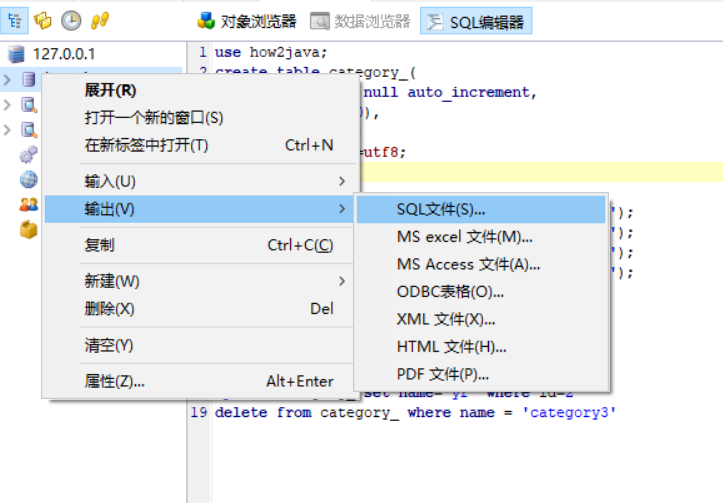Viewport: 723px width, 503px height.
Task: Click the yellow highlighted editor line
Action: click(x=542, y=172)
